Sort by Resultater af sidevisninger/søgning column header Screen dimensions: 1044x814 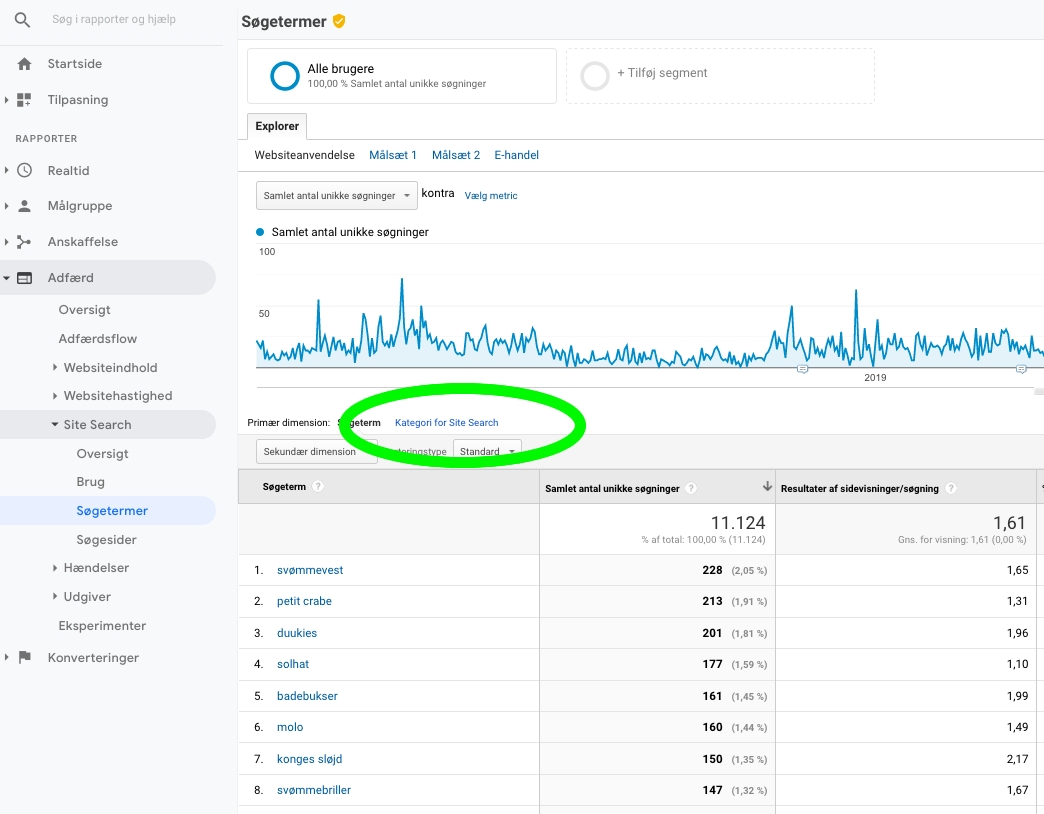[x=860, y=489]
